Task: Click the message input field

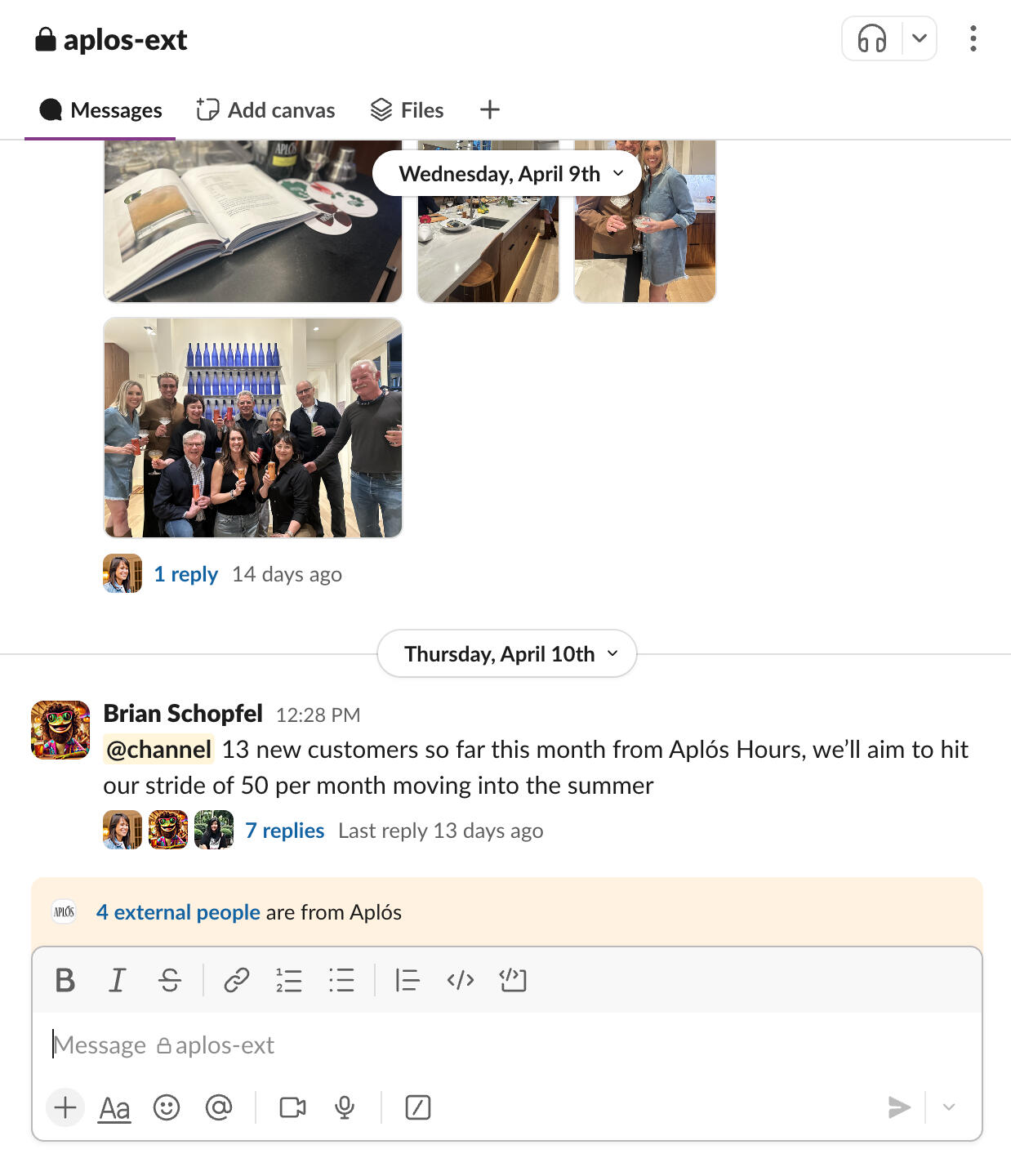Action: tap(506, 1045)
